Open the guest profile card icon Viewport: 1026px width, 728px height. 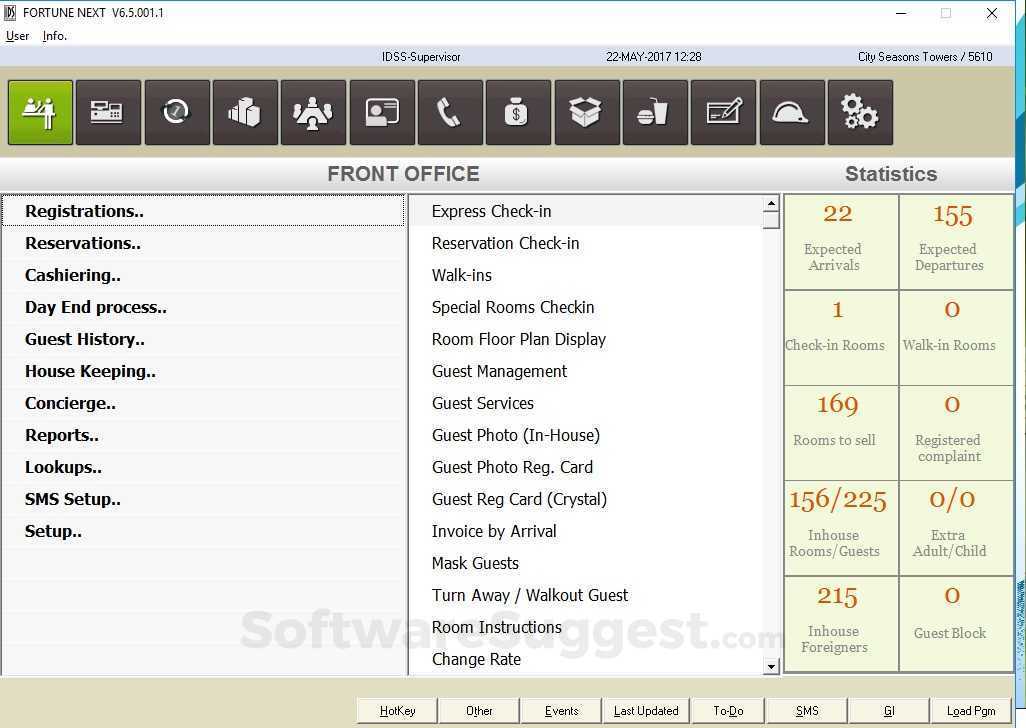coord(381,112)
